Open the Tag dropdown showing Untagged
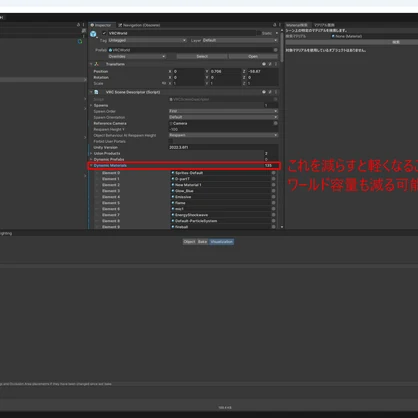The width and height of the screenshot is (418, 418). point(147,40)
